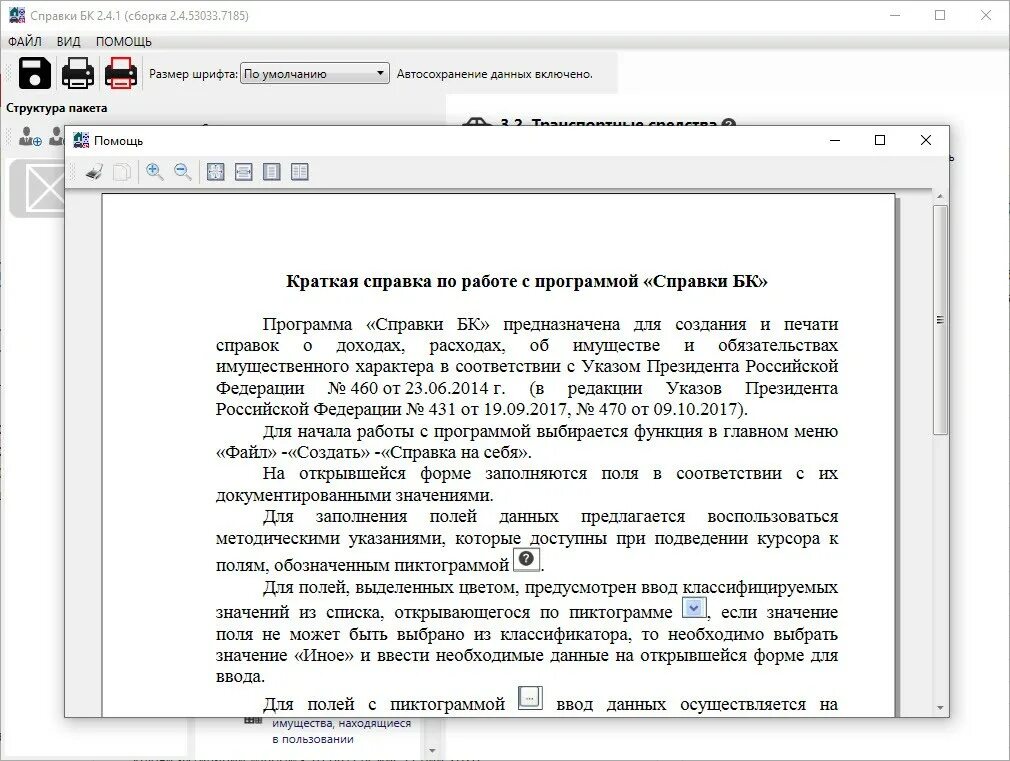This screenshot has width=1010, height=761.
Task: Switch to single page view
Action: coord(272,171)
